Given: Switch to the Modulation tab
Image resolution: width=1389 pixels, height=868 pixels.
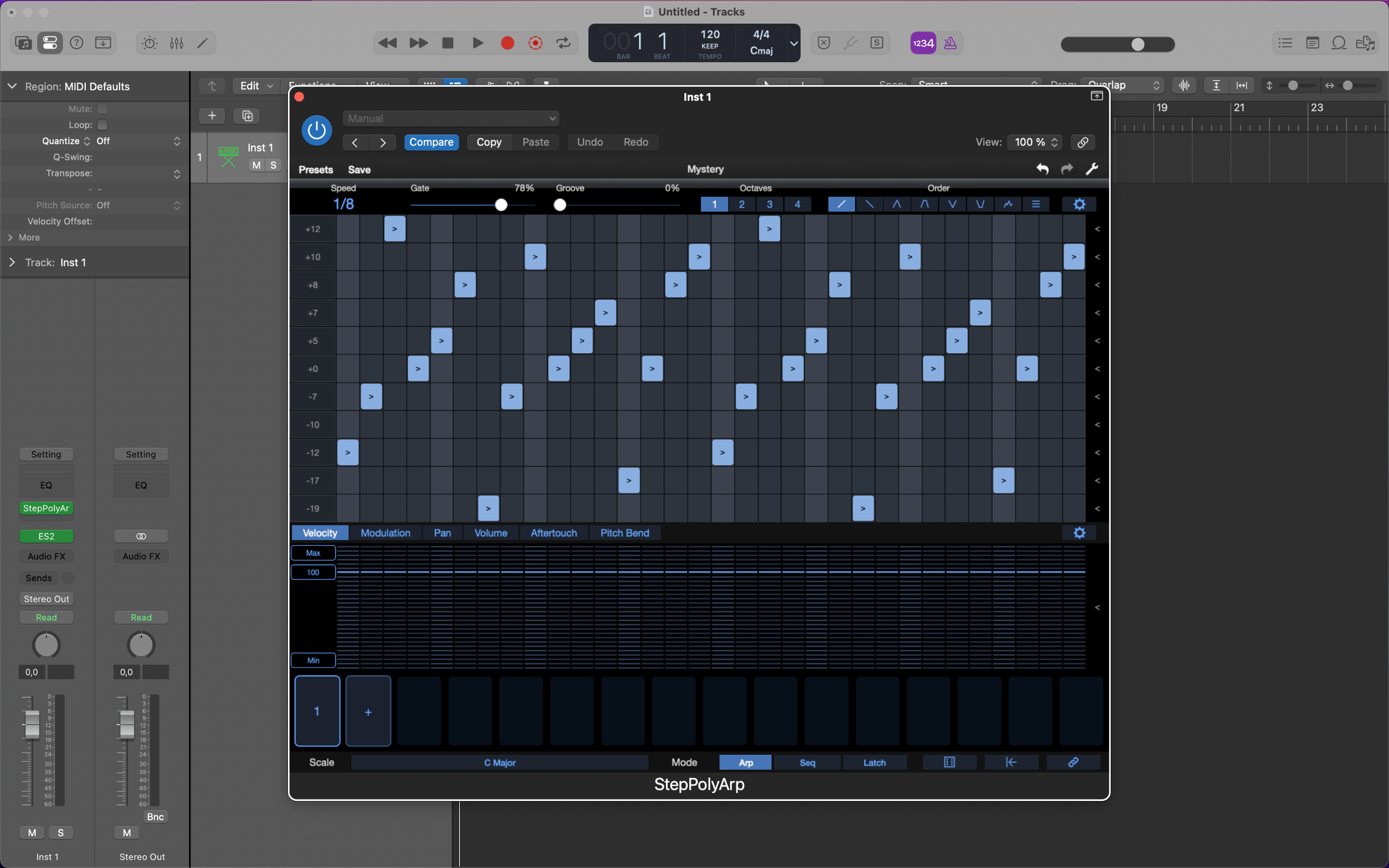Looking at the screenshot, I should [x=385, y=533].
